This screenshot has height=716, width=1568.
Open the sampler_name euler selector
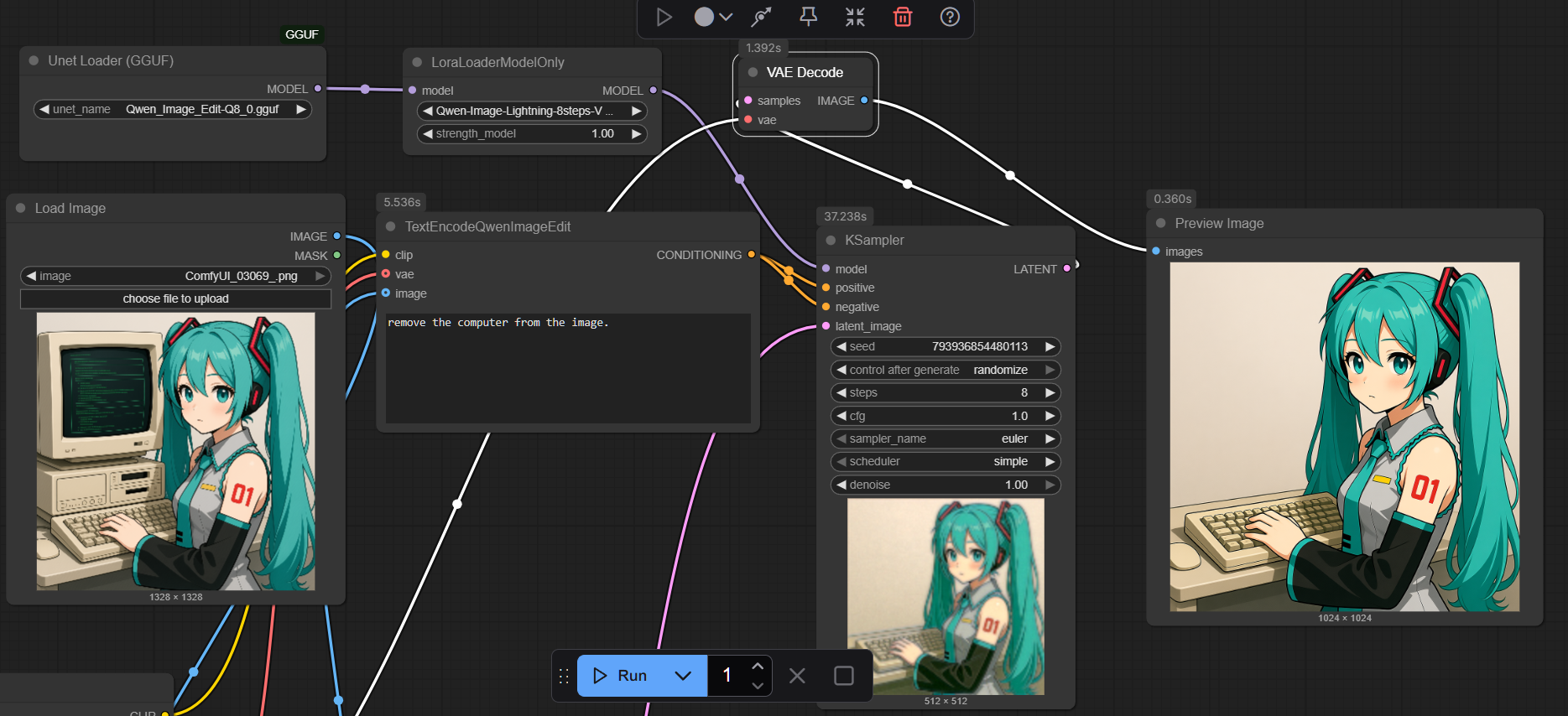click(945, 438)
